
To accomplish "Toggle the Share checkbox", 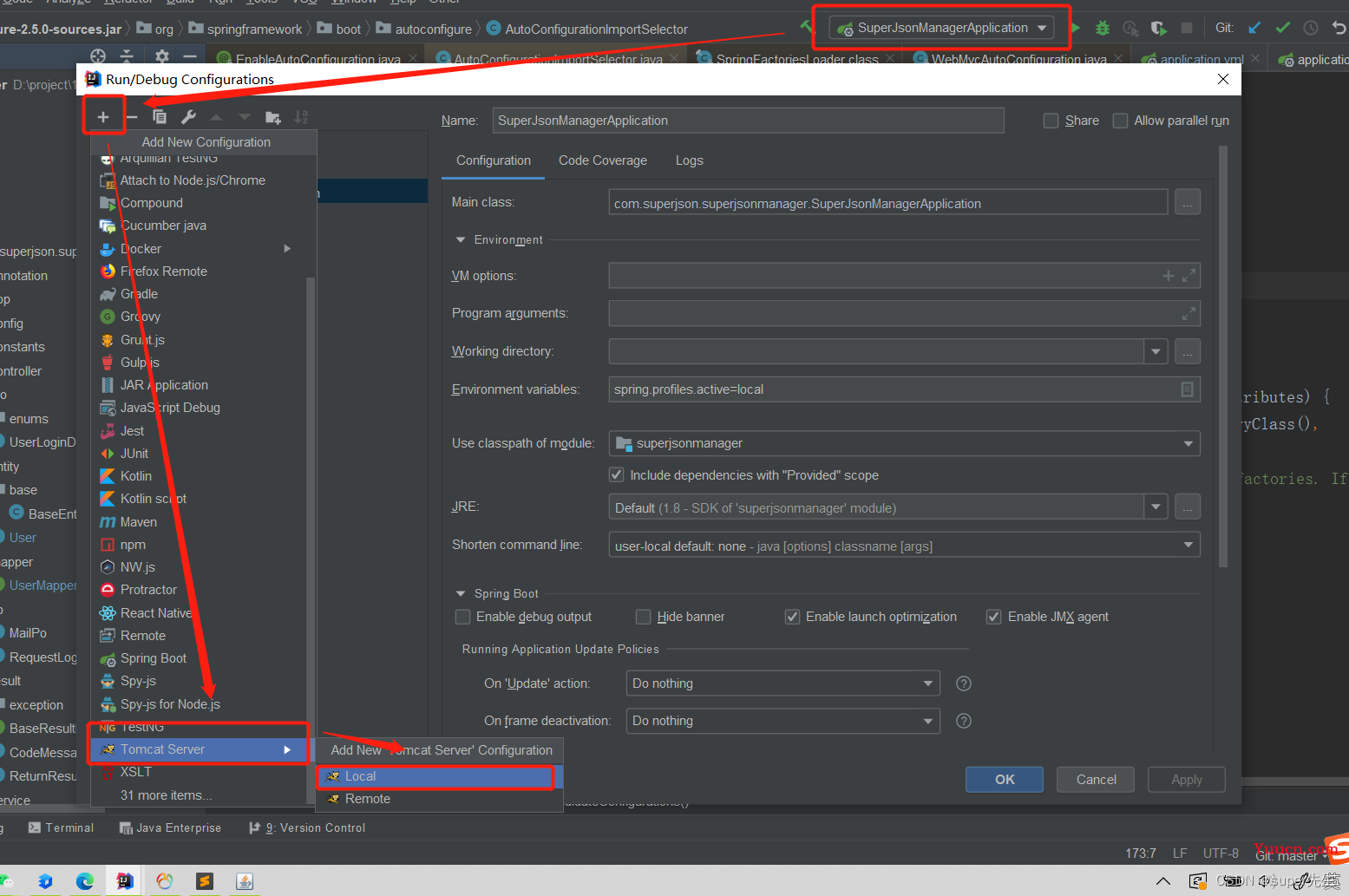I will 1051,121.
